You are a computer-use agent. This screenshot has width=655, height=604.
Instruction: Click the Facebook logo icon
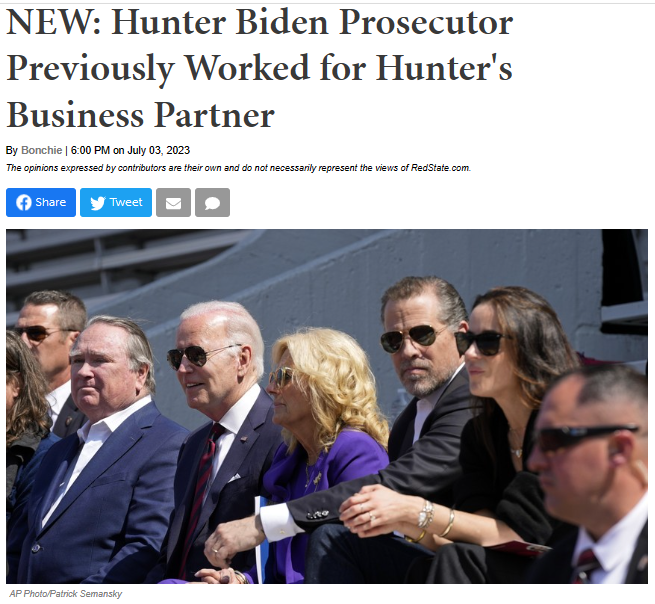pyautogui.click(x=23, y=203)
